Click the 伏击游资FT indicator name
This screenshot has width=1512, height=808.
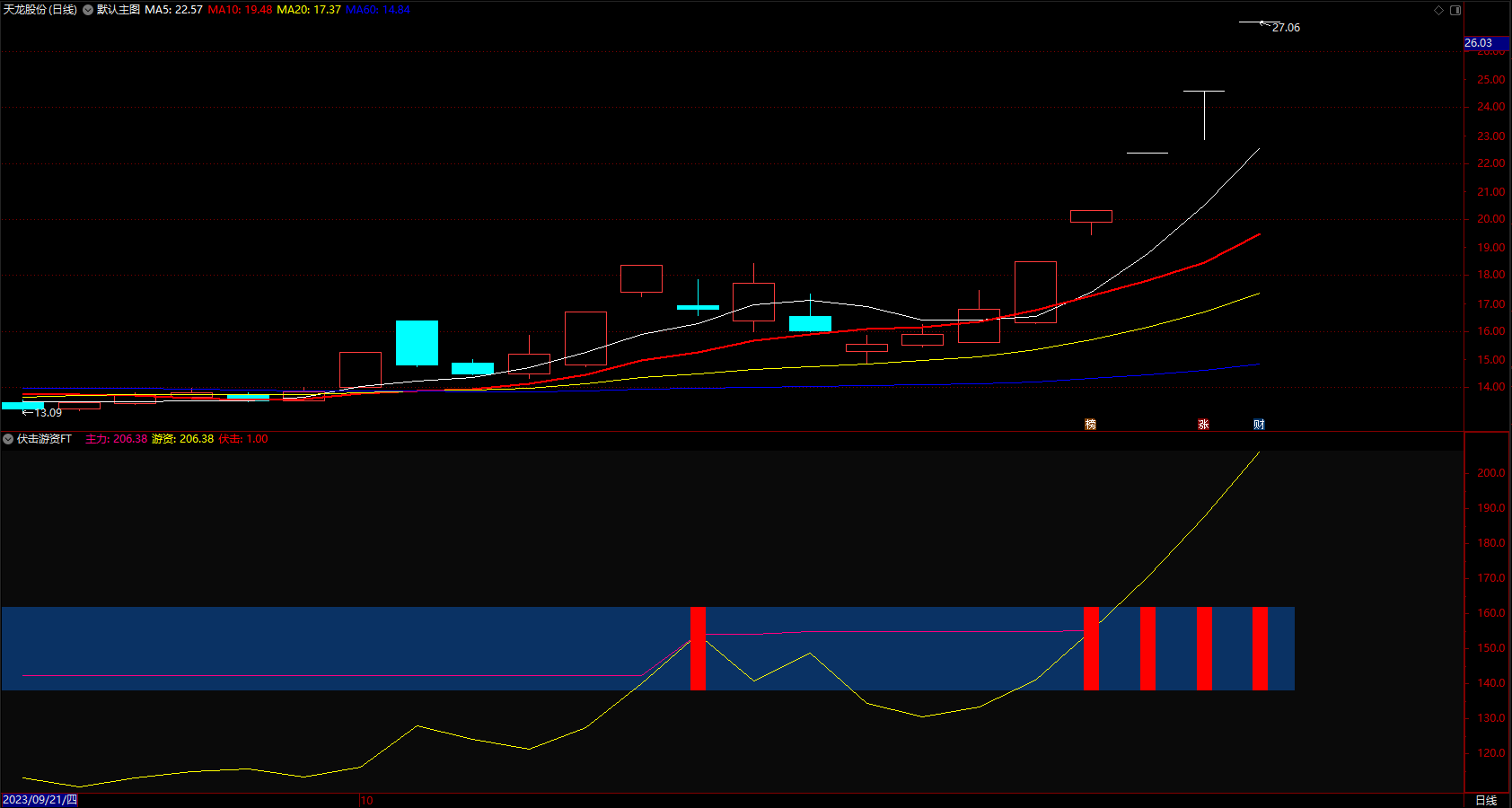click(44, 439)
